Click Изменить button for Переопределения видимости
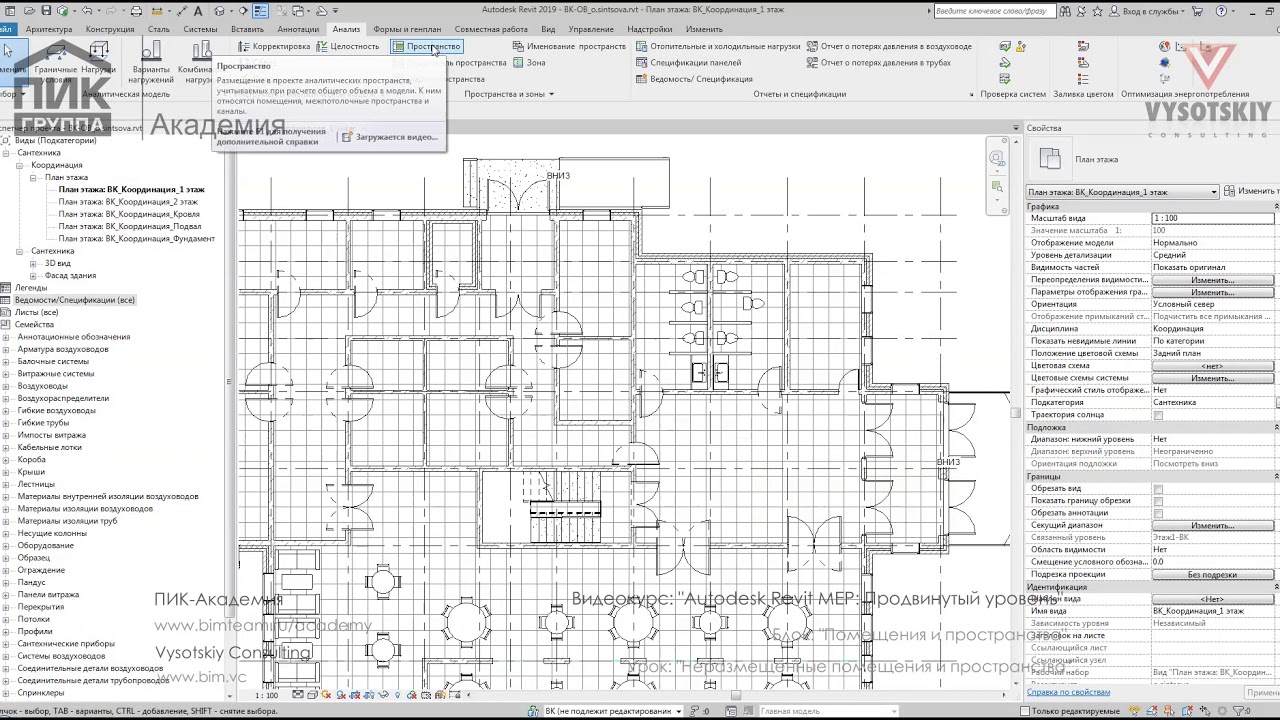 pyautogui.click(x=1213, y=280)
